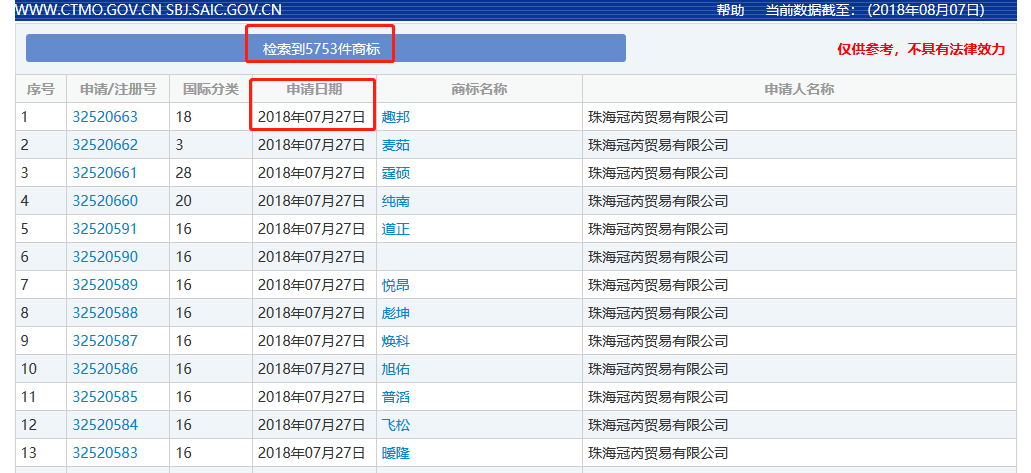Open registration number 32520590

pyautogui.click(x=105, y=257)
